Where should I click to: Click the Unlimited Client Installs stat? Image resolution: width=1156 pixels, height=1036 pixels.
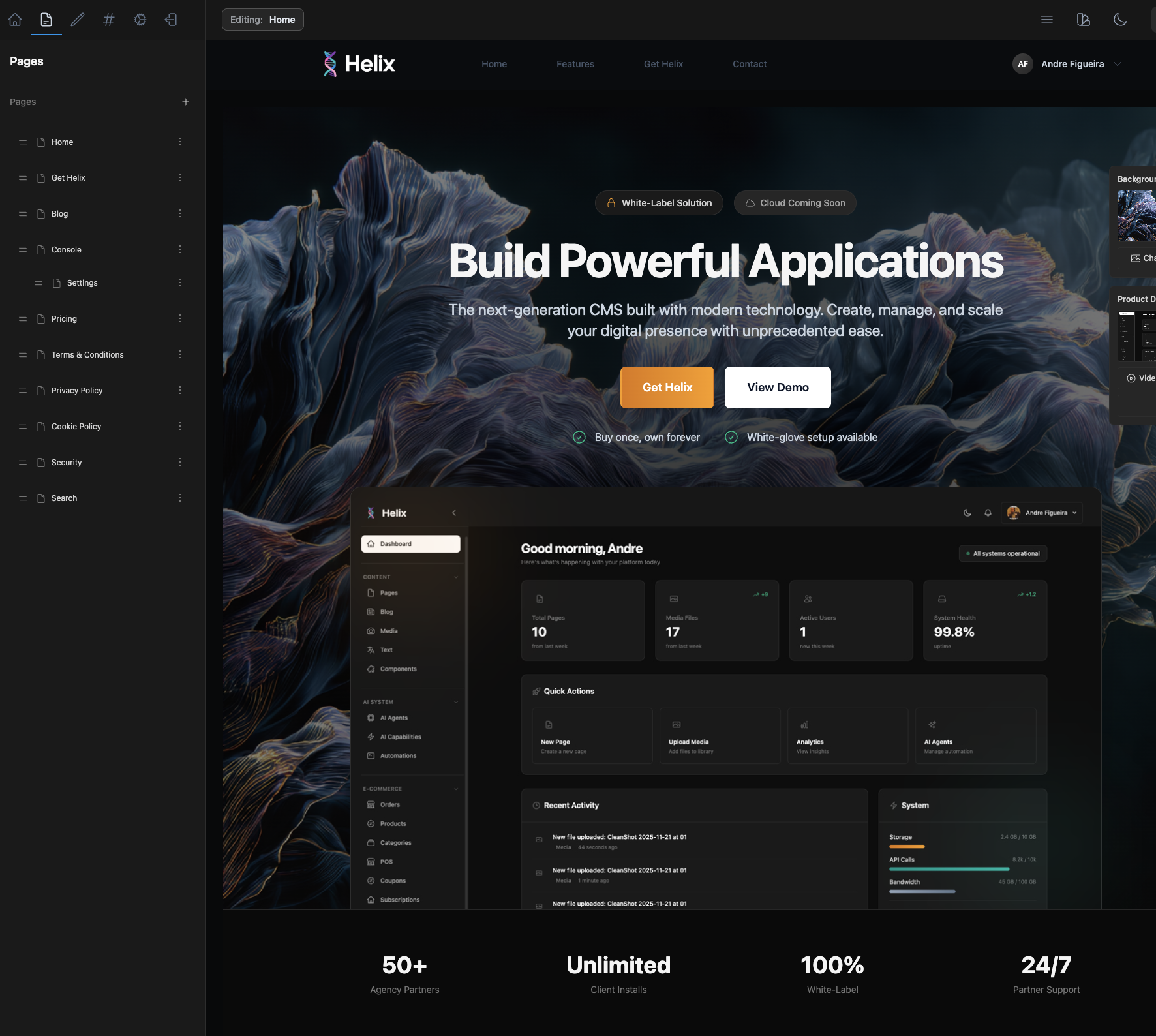(618, 975)
